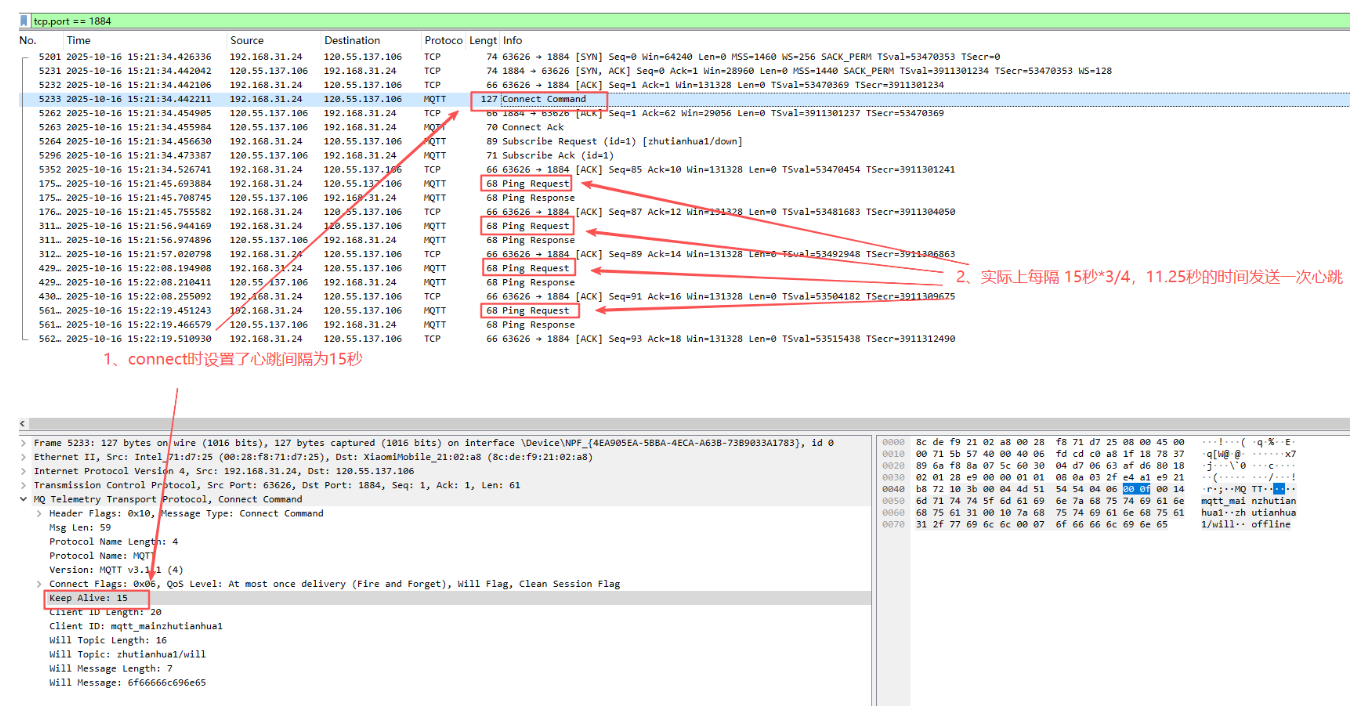Click the tcp.port == 1884 filter field
This screenshot has width=1357, height=710.
coord(690,20)
